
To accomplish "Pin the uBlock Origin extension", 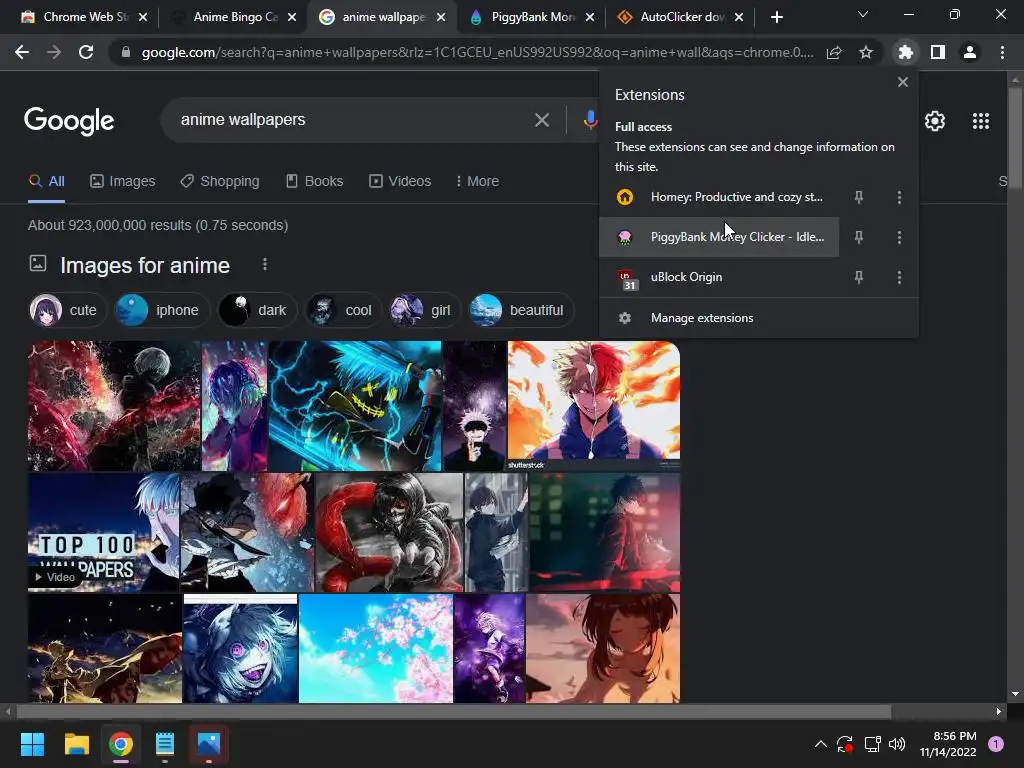I will pos(859,278).
